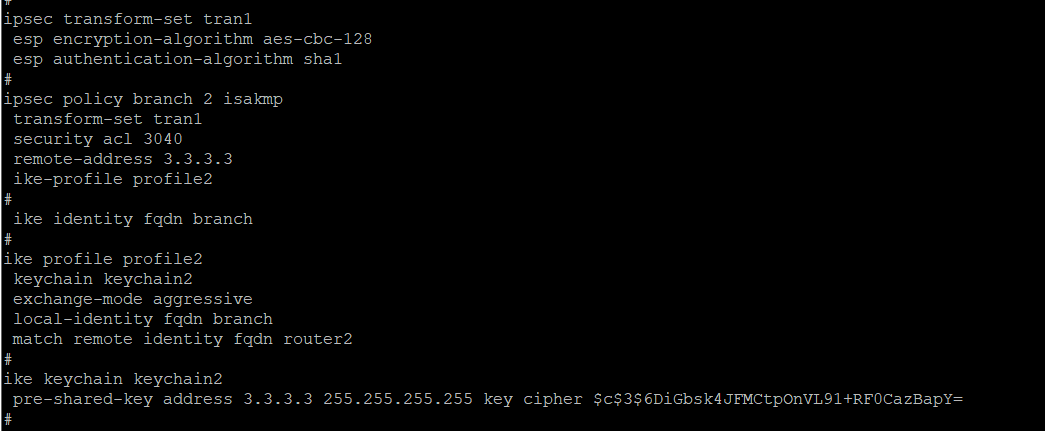Click the 'security acl 3040' line

(x=97, y=139)
